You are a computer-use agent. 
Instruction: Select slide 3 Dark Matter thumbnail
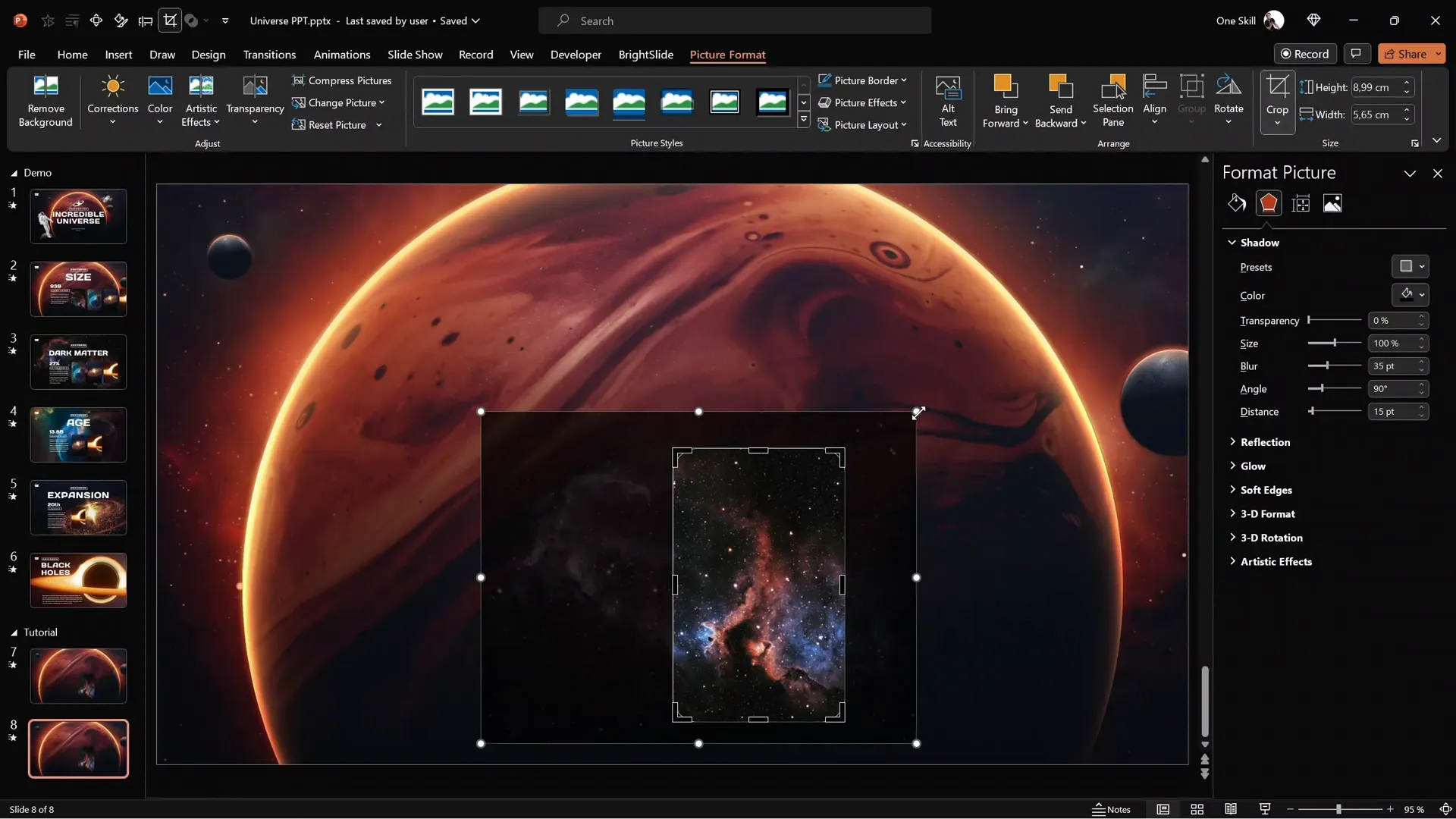(78, 362)
